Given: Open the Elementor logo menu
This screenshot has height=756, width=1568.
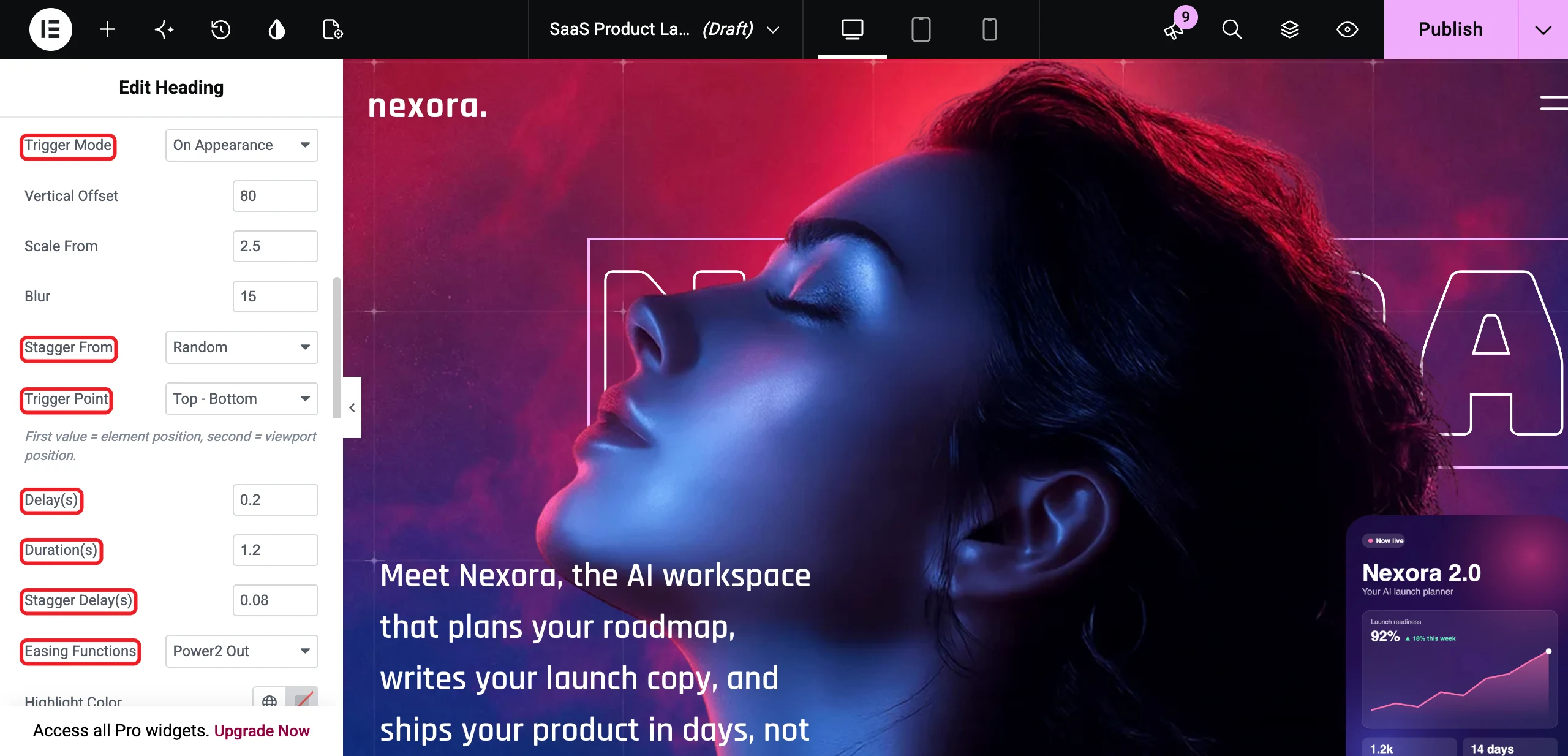Looking at the screenshot, I should 50,29.
